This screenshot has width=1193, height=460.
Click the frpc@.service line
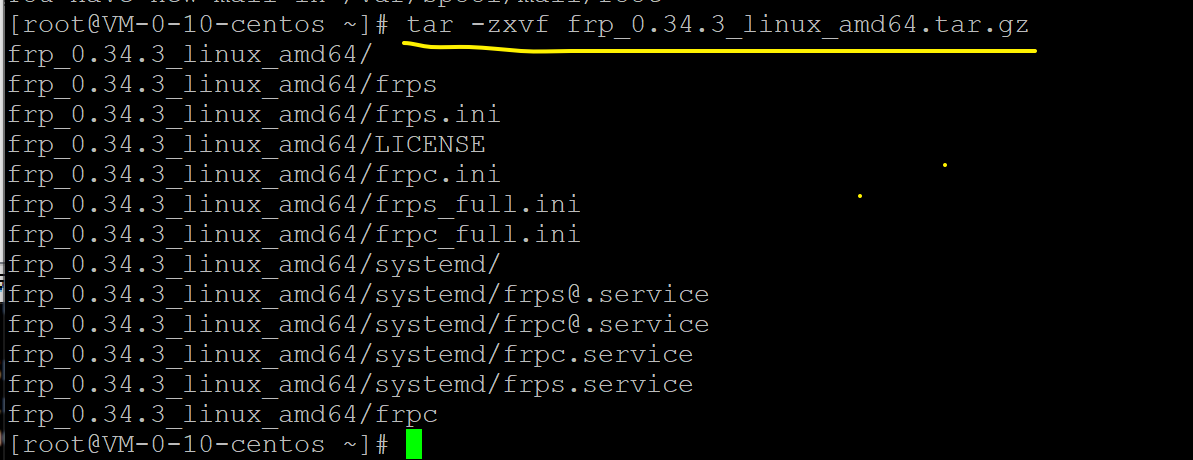click(x=358, y=325)
